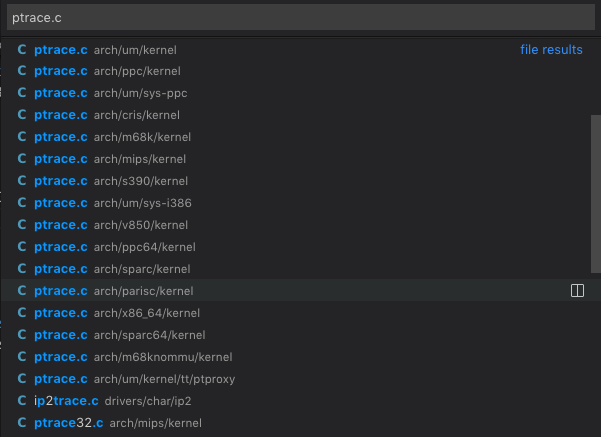Screen dimensions: 601x437
Task: Open ptrace.c from arch/ppc64/kernel
Action: 300,247
